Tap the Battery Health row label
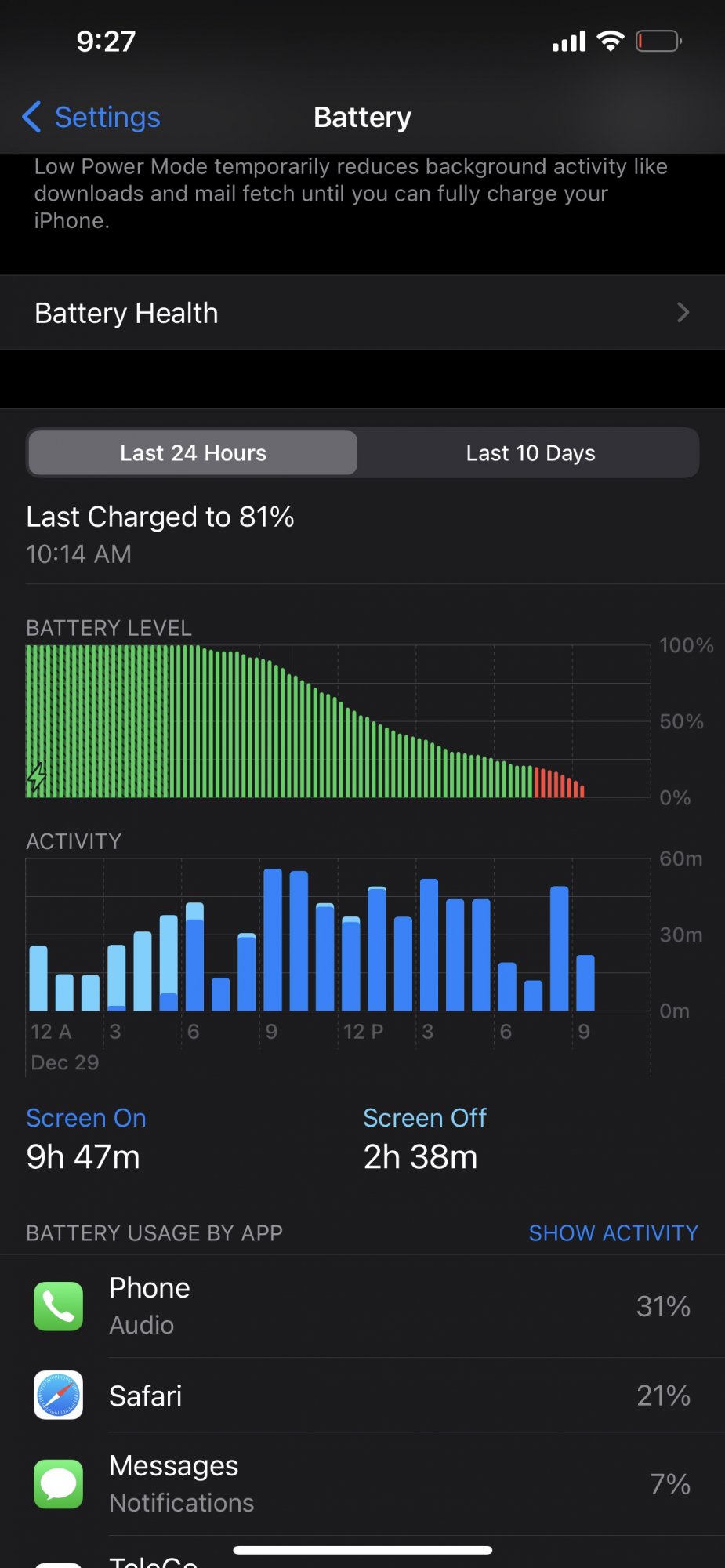This screenshot has width=725, height=1568. point(126,313)
